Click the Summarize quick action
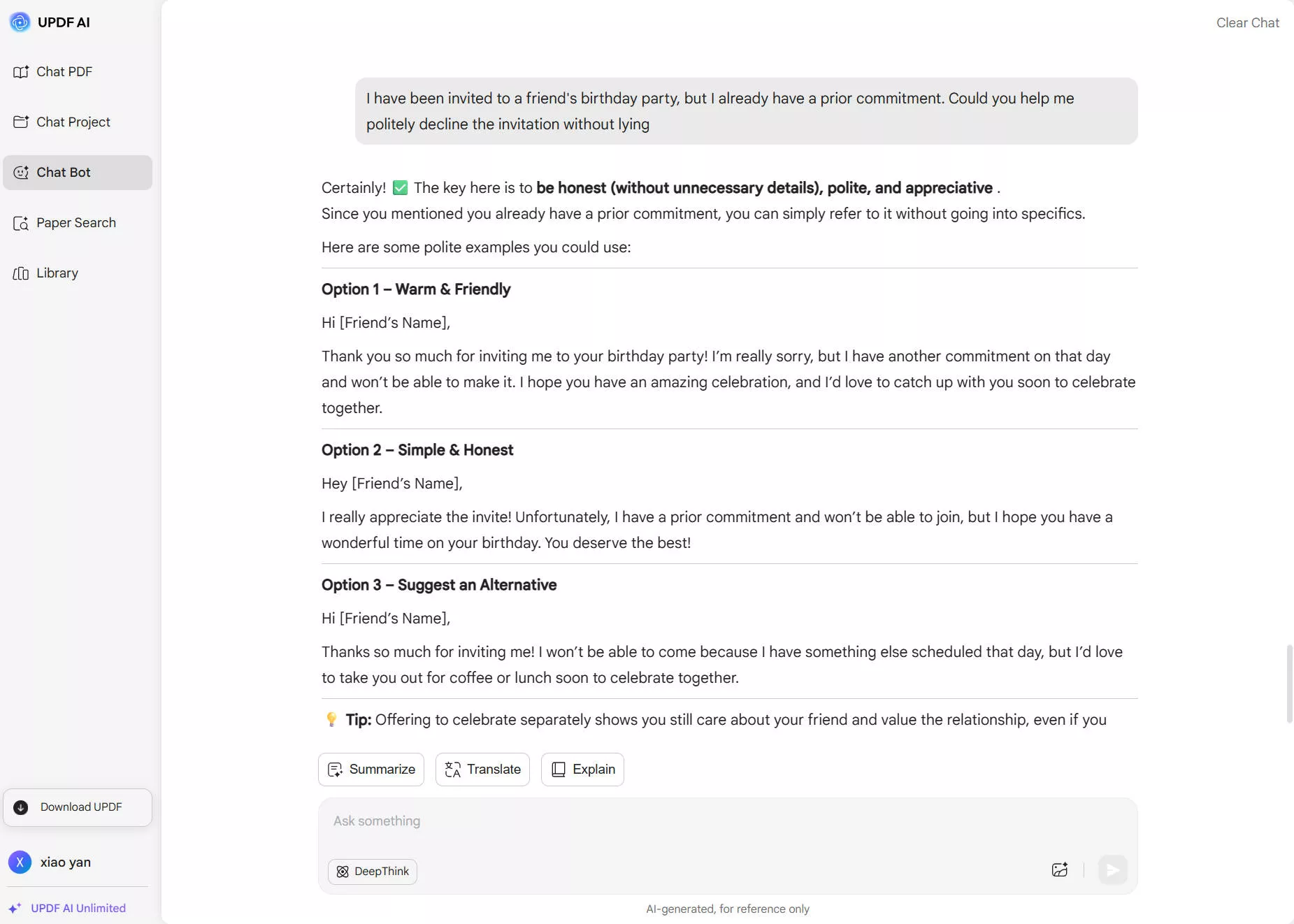 click(x=371, y=770)
